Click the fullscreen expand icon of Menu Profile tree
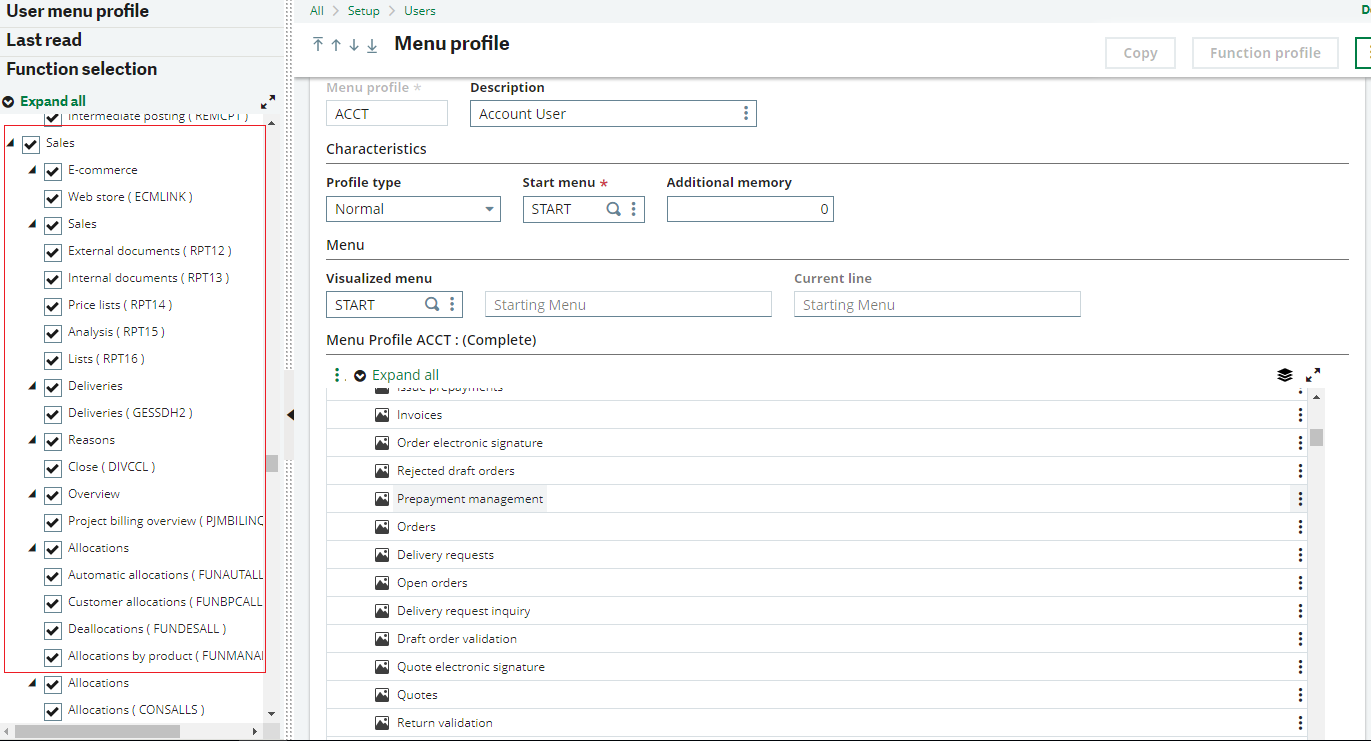This screenshot has height=741, width=1371. 1314,375
